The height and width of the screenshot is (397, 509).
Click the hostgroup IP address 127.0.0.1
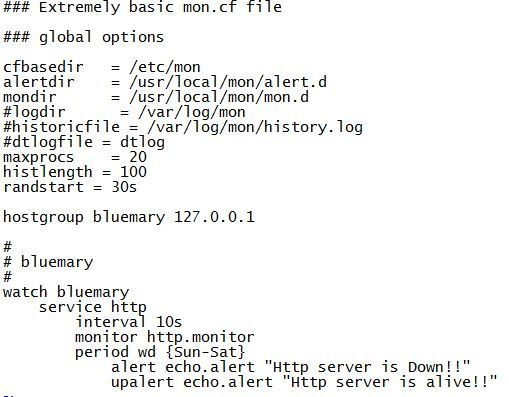214,217
